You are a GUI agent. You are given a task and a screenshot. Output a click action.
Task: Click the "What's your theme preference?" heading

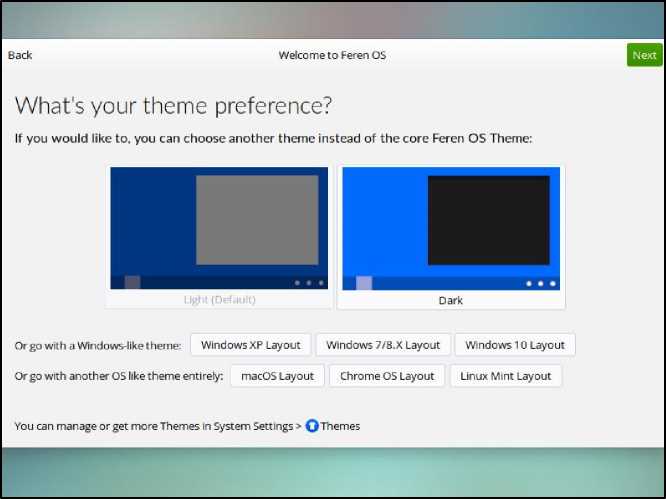173,106
